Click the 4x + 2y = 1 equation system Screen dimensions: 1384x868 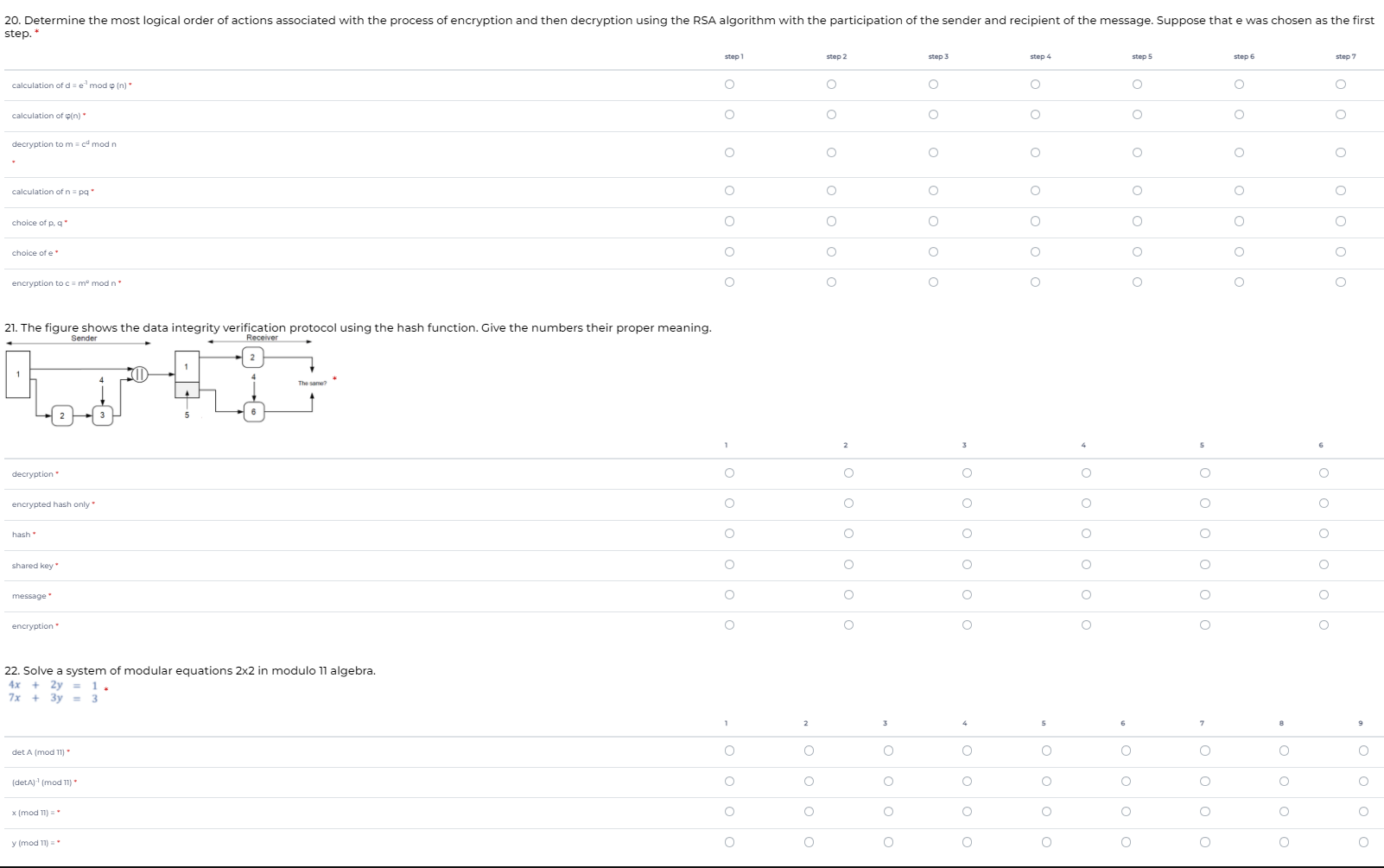(54, 692)
